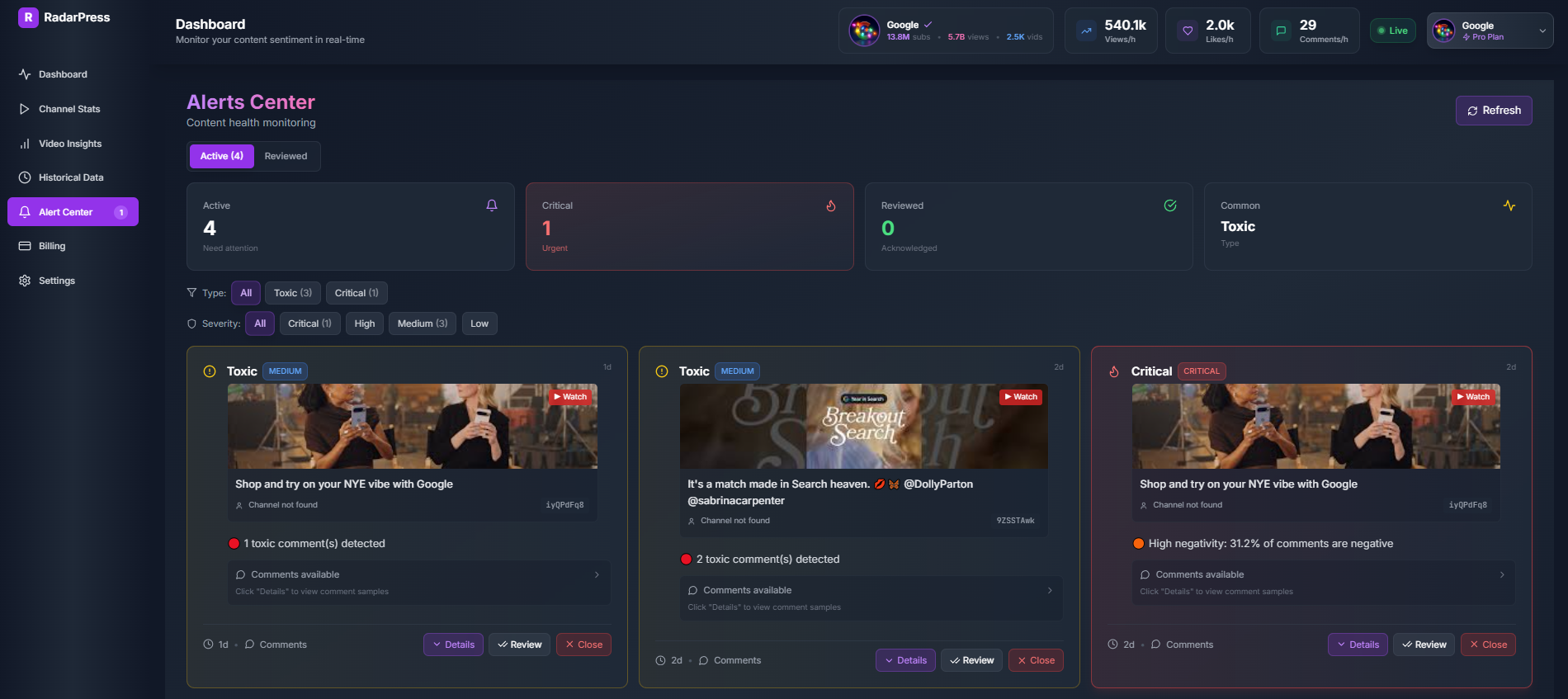
Task: Expand Details on the Critical alert card
Action: coord(1357,645)
